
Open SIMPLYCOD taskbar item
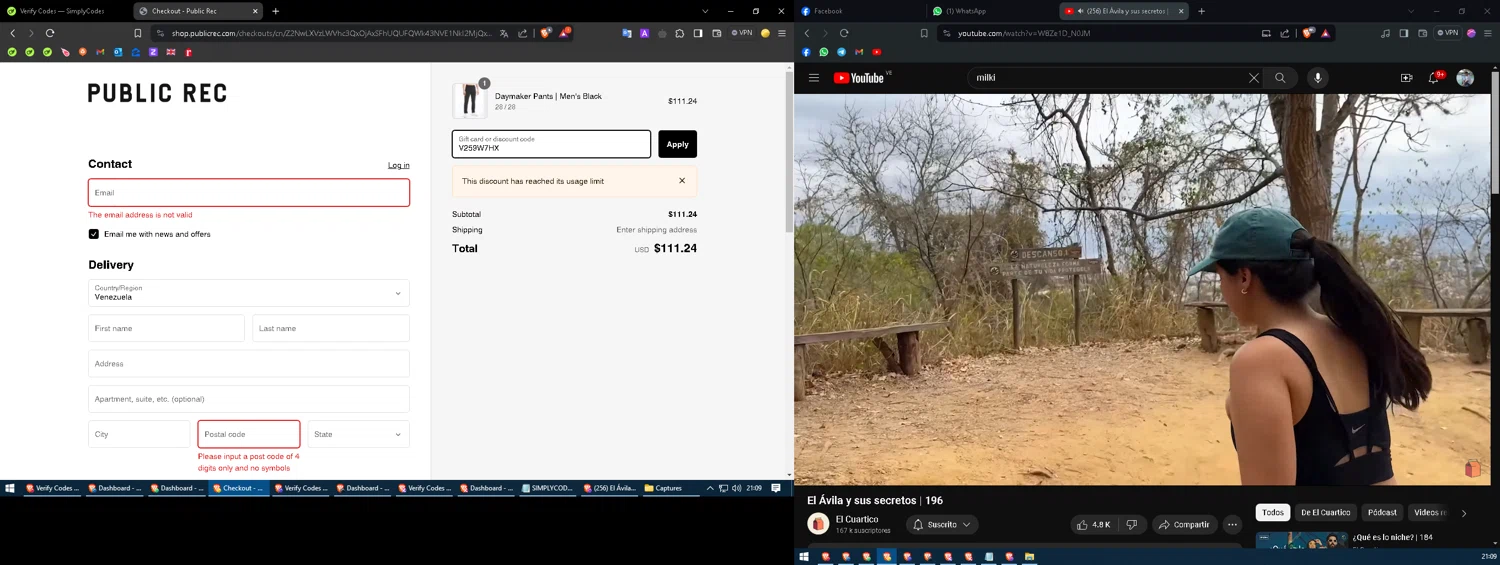547,488
